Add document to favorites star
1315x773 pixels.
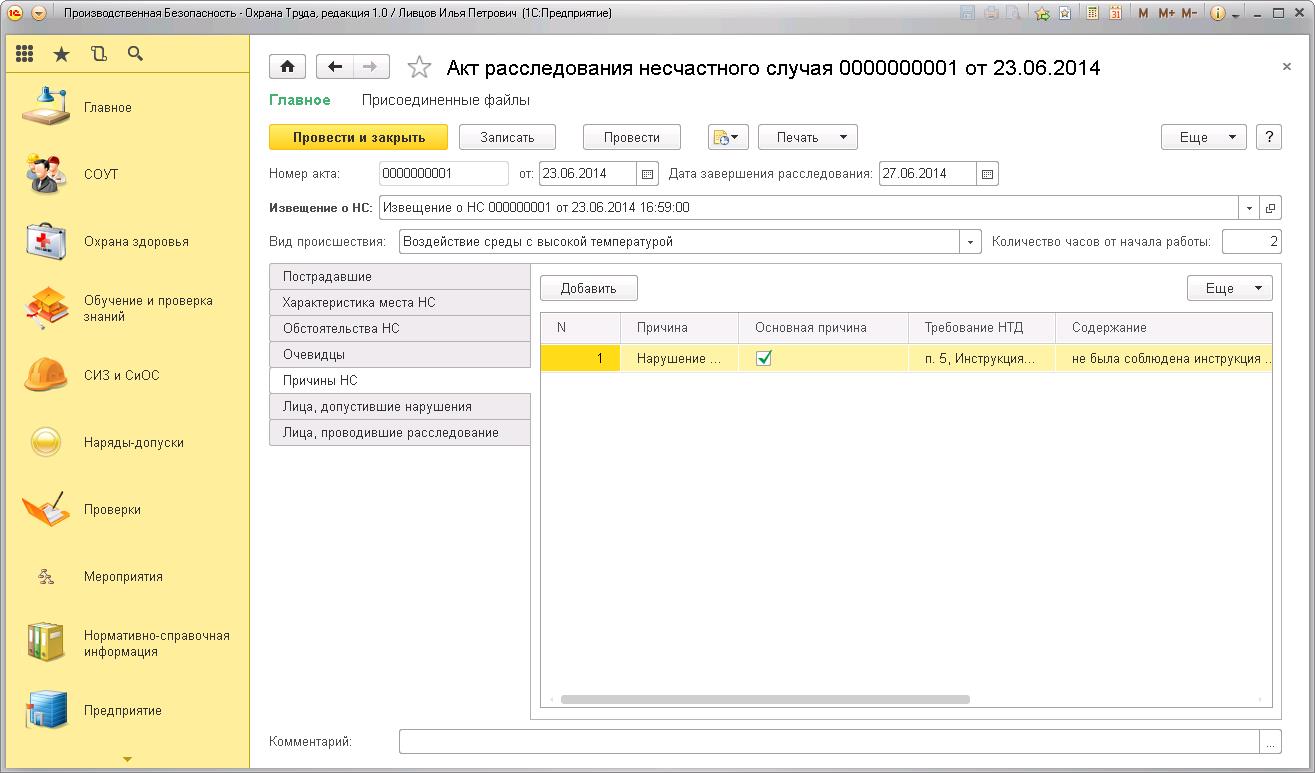420,68
